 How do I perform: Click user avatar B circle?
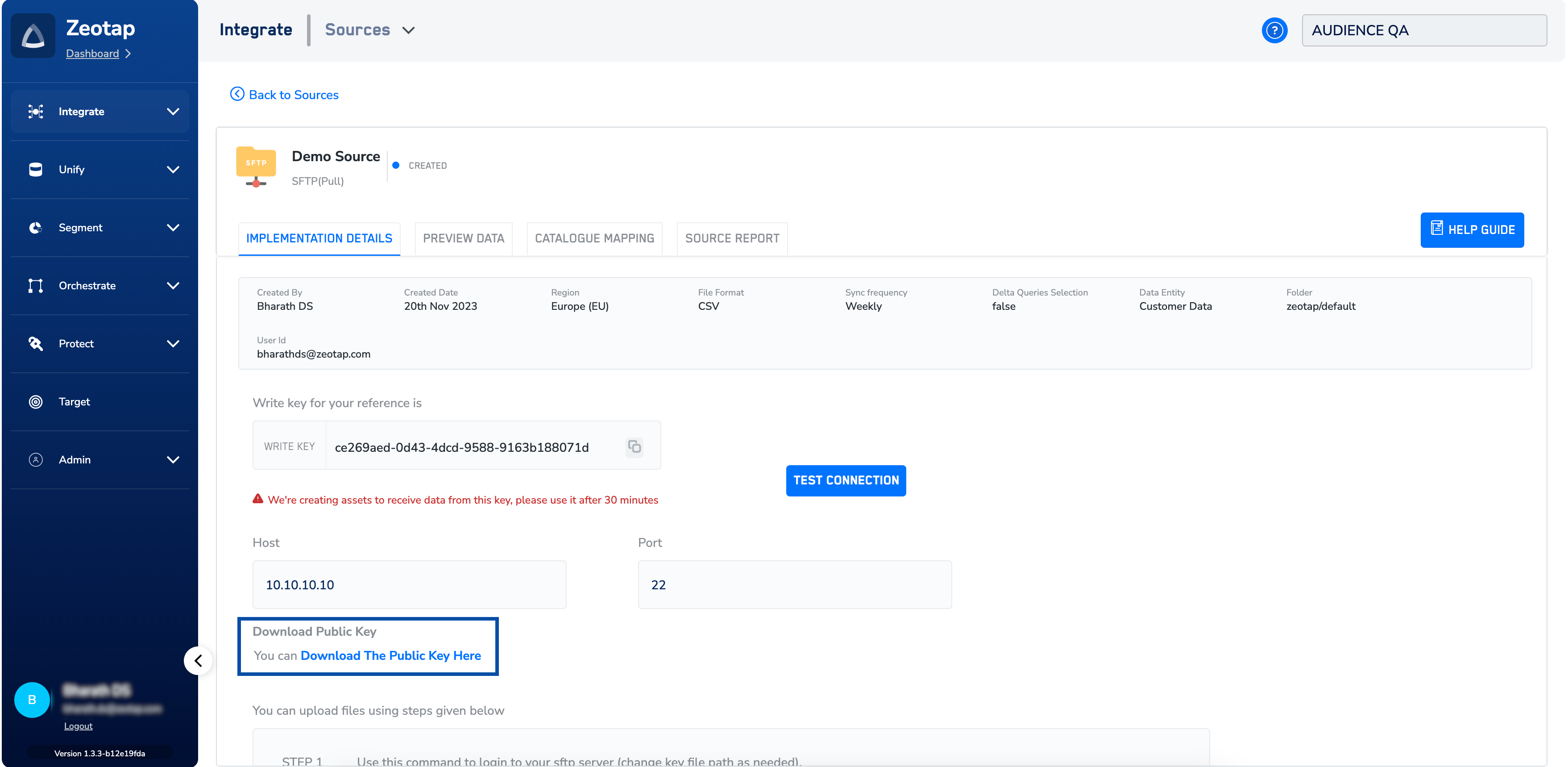point(32,700)
